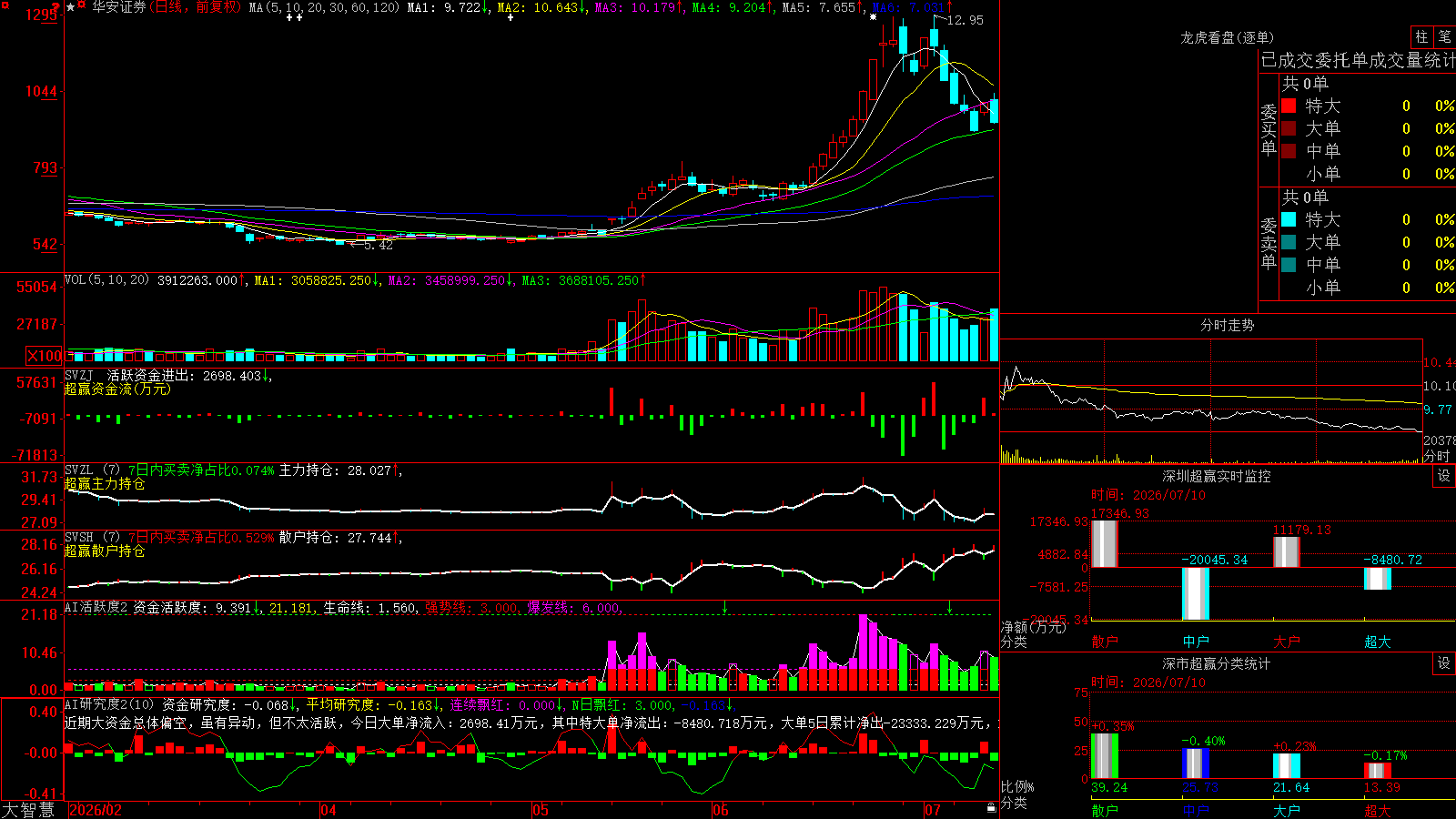Click the 07 month marker on timeline
This screenshot has height=819, width=1456.
coord(933,810)
